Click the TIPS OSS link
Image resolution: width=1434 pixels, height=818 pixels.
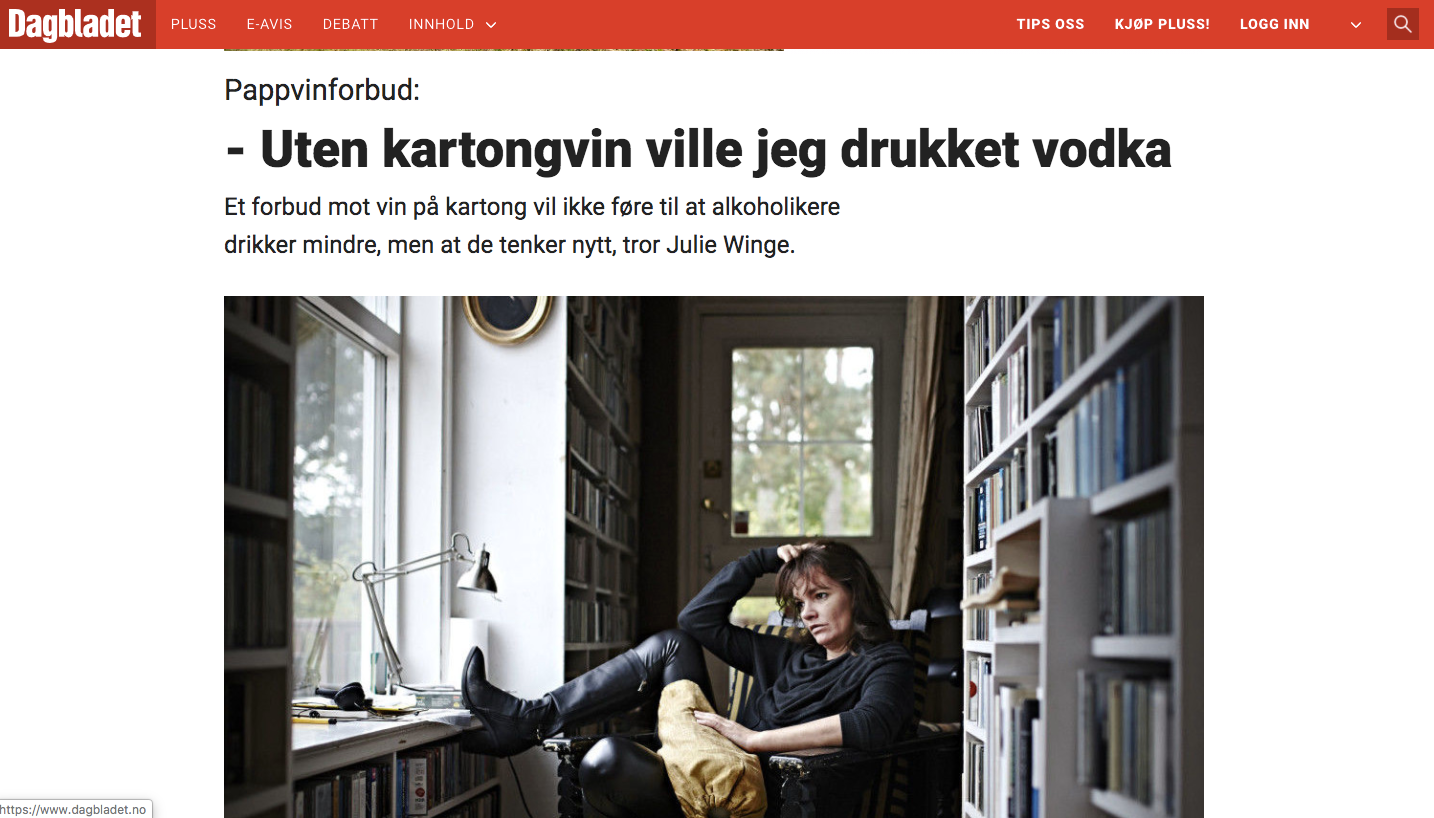[x=1050, y=24]
